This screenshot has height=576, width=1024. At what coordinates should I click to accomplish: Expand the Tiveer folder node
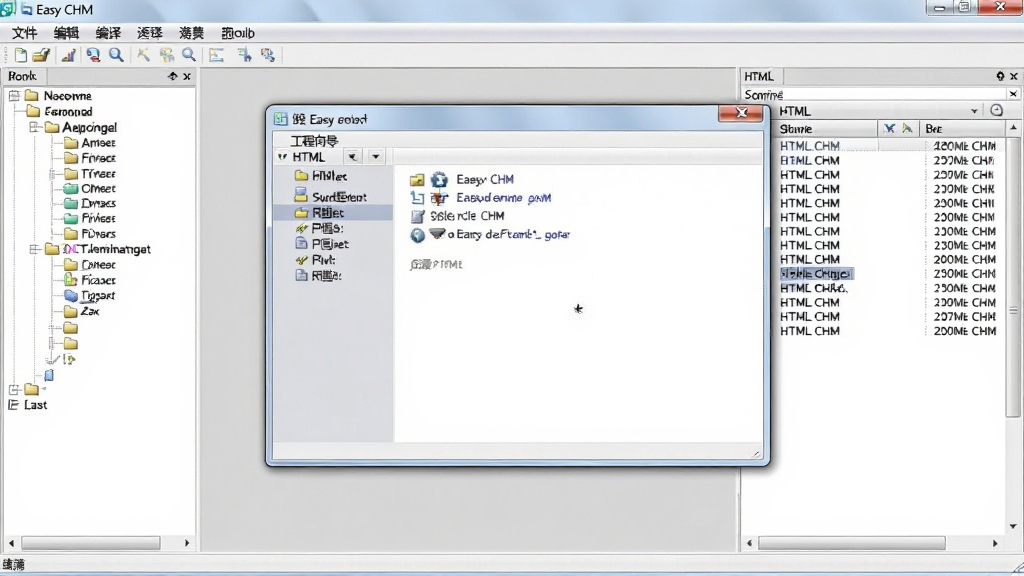[52, 174]
